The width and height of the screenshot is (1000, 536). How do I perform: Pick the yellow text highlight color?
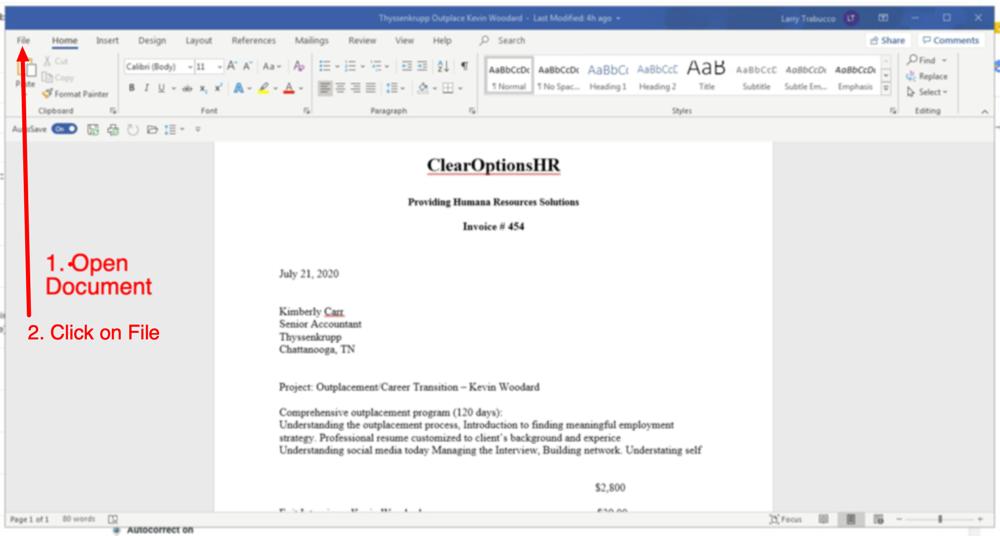click(263, 88)
